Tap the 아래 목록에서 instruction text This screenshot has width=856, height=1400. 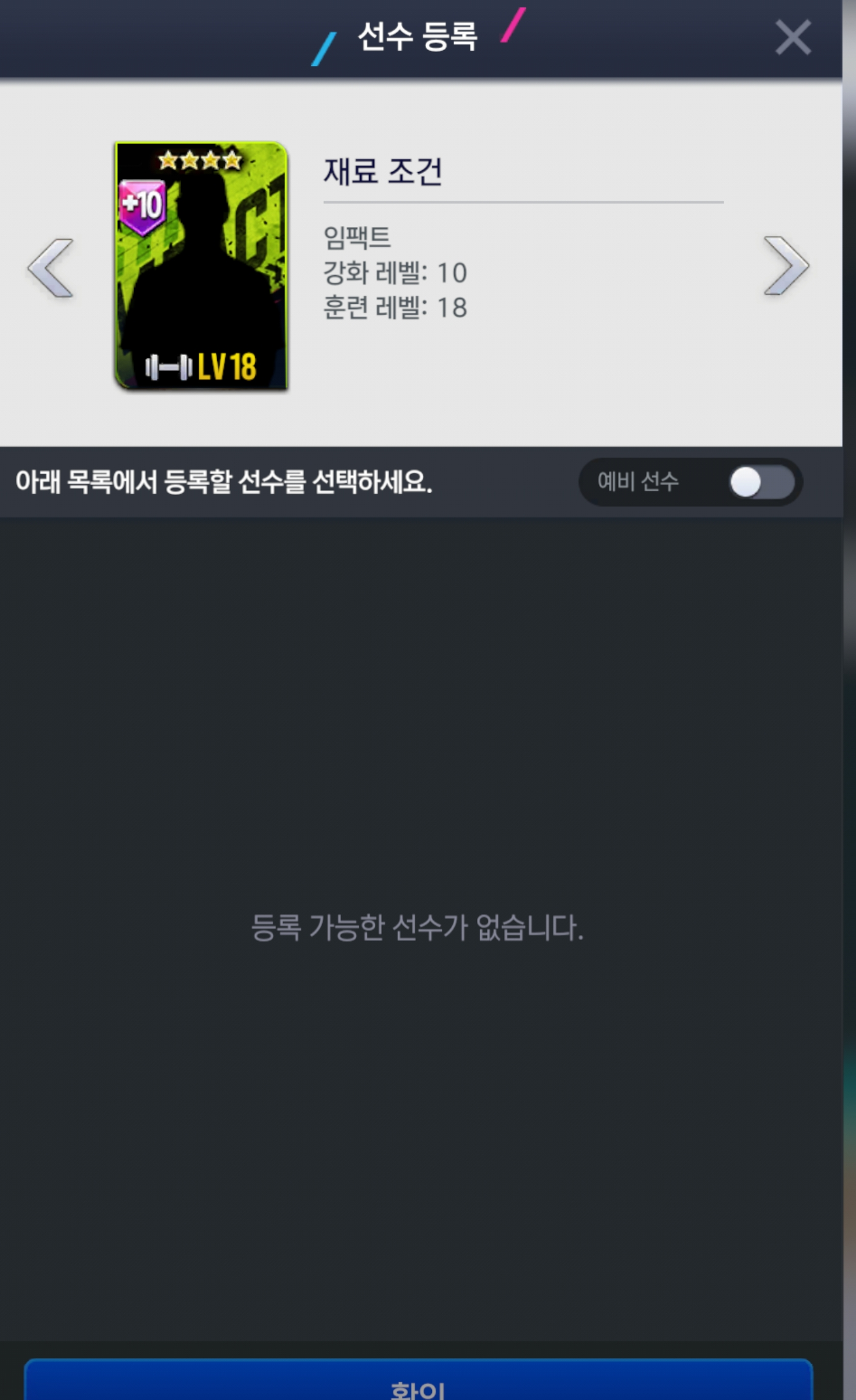click(224, 482)
